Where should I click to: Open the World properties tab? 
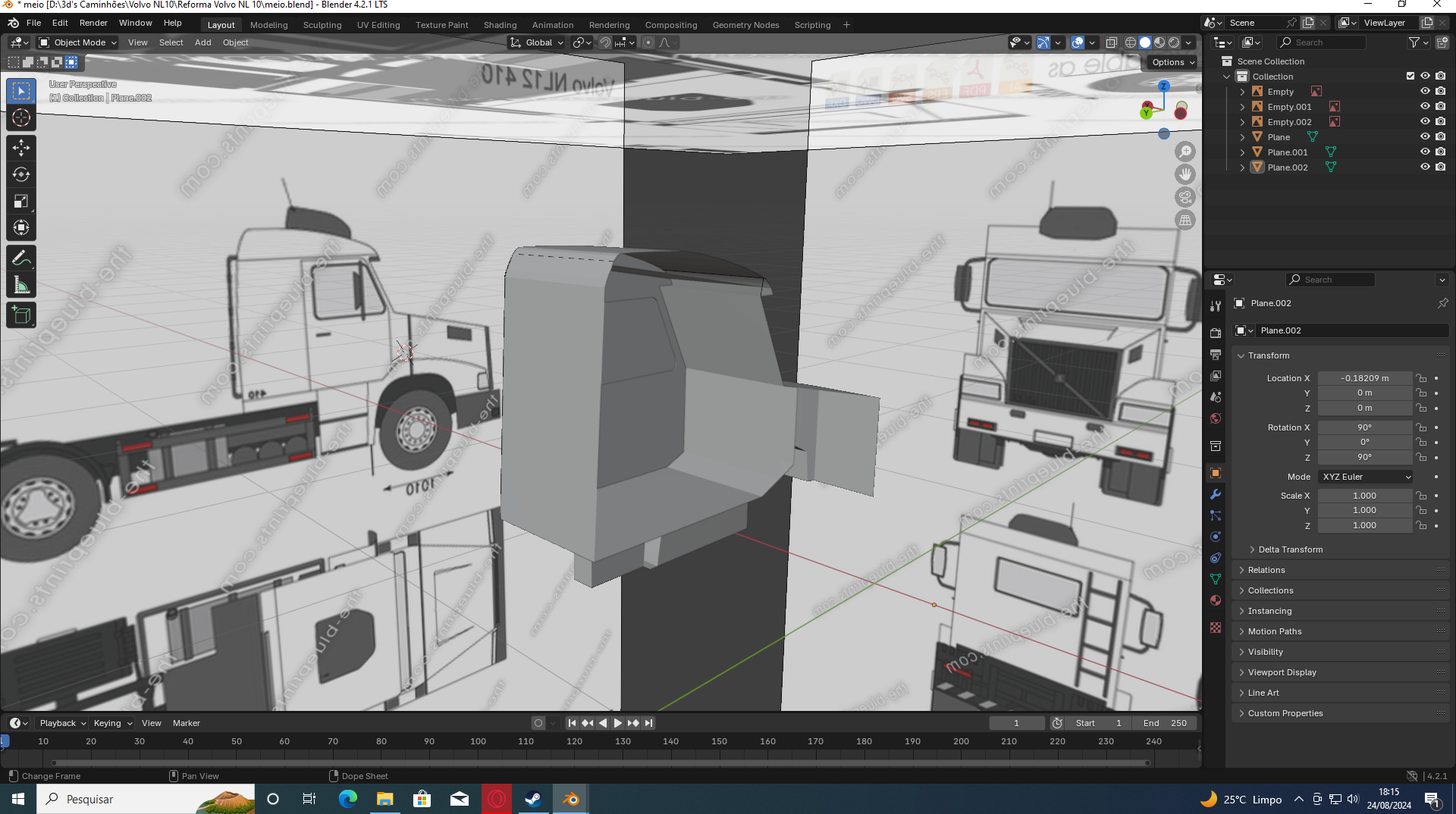(x=1216, y=418)
